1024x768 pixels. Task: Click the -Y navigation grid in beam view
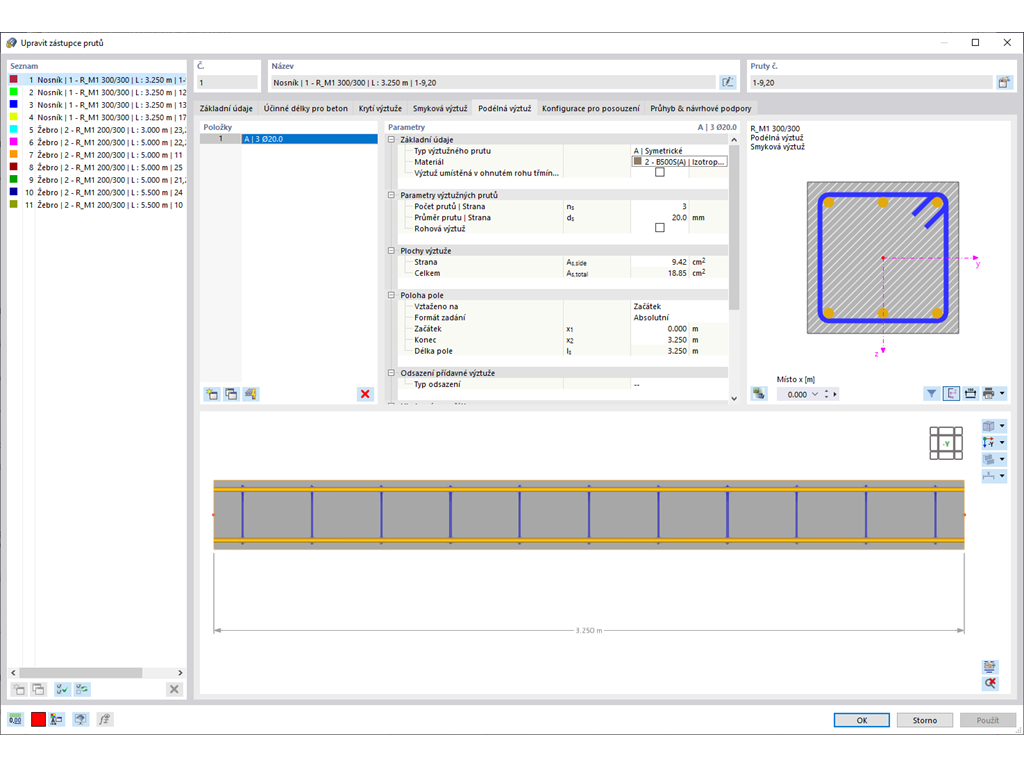coord(946,443)
